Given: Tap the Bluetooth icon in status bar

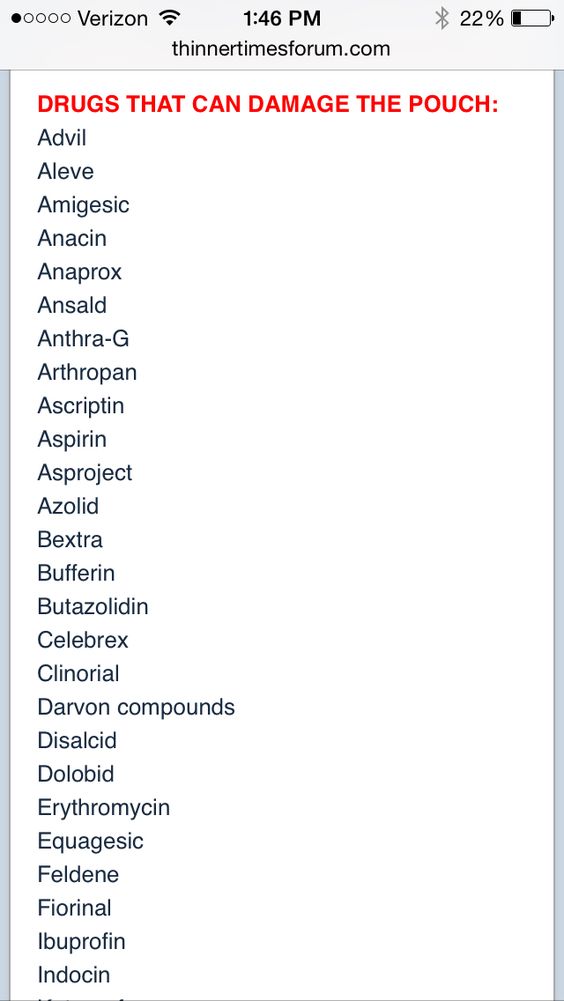Looking at the screenshot, I should (x=441, y=18).
